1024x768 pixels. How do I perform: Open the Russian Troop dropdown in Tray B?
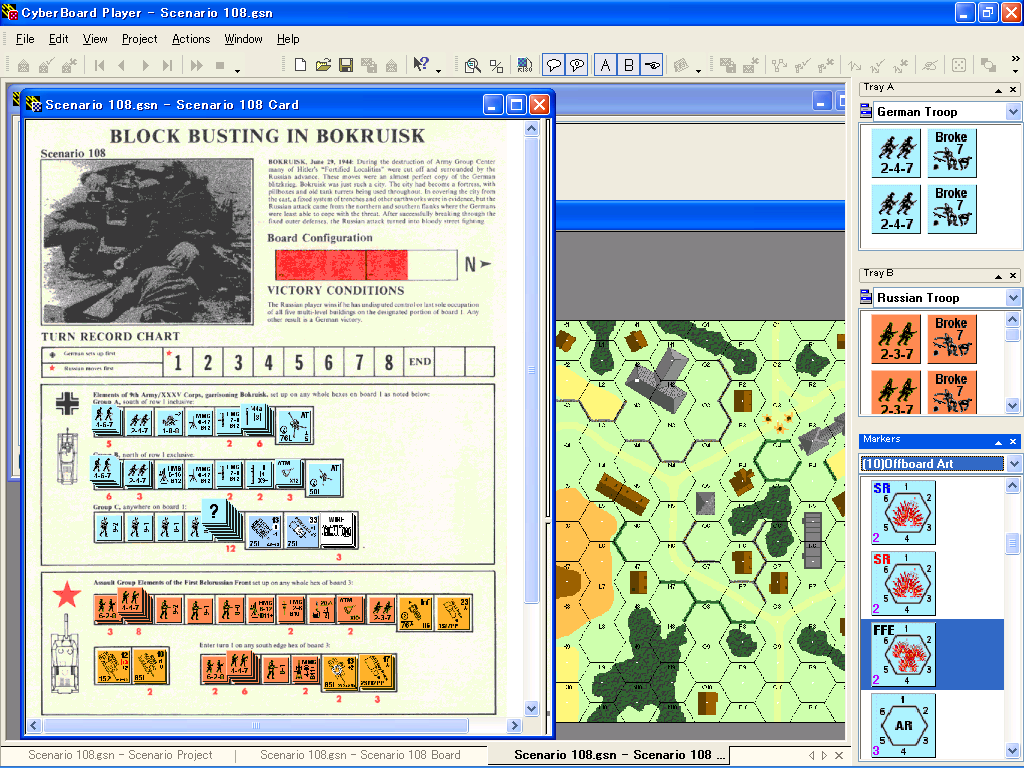(x=1013, y=298)
